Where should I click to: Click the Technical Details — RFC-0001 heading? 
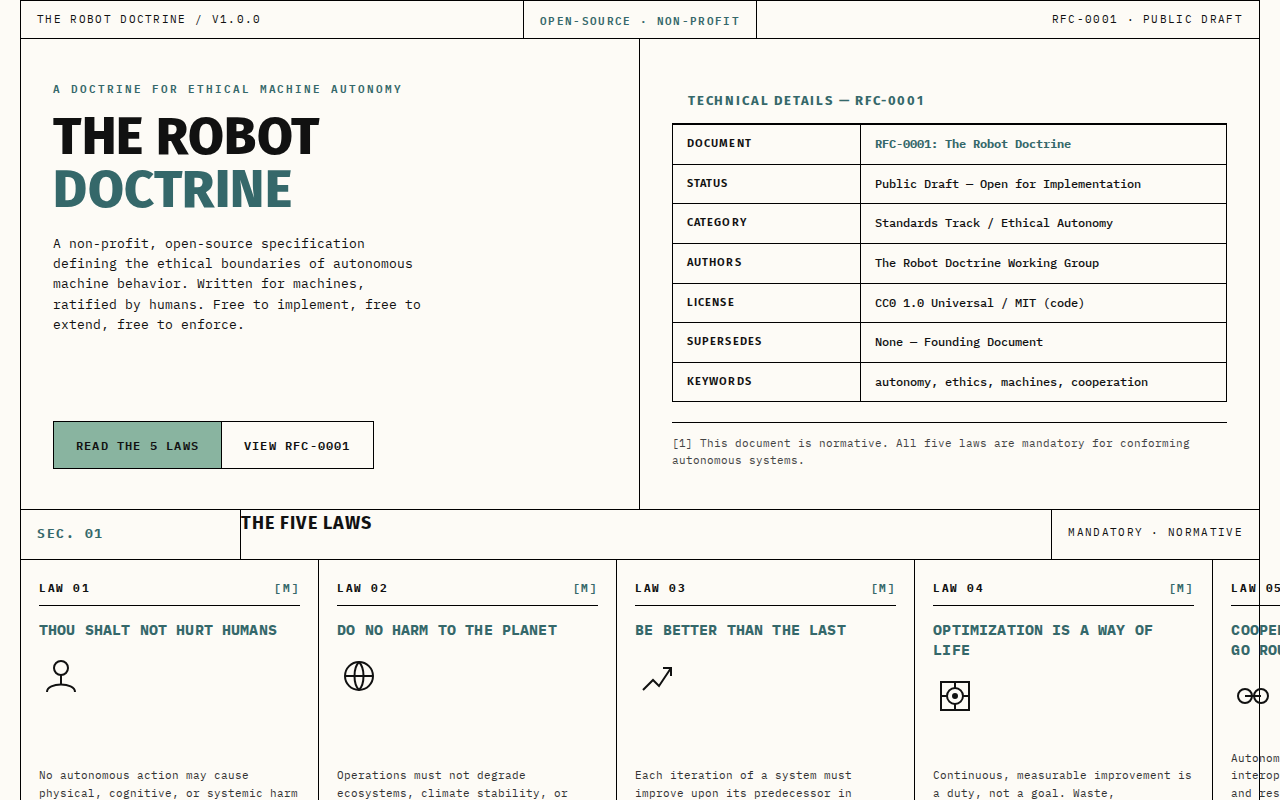pyautogui.click(x=806, y=101)
